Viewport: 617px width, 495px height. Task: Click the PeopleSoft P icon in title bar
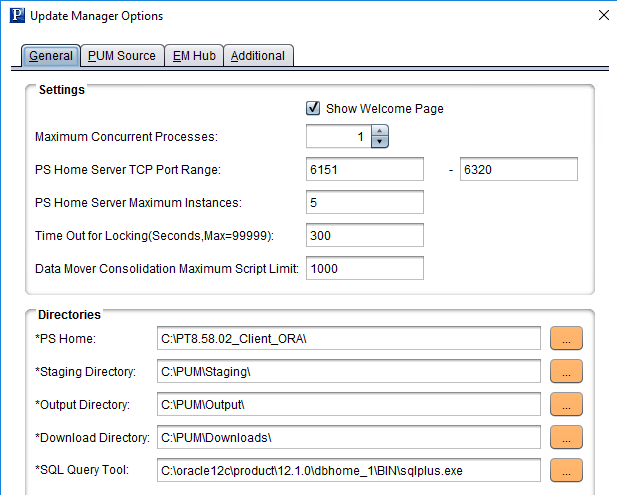point(17,16)
